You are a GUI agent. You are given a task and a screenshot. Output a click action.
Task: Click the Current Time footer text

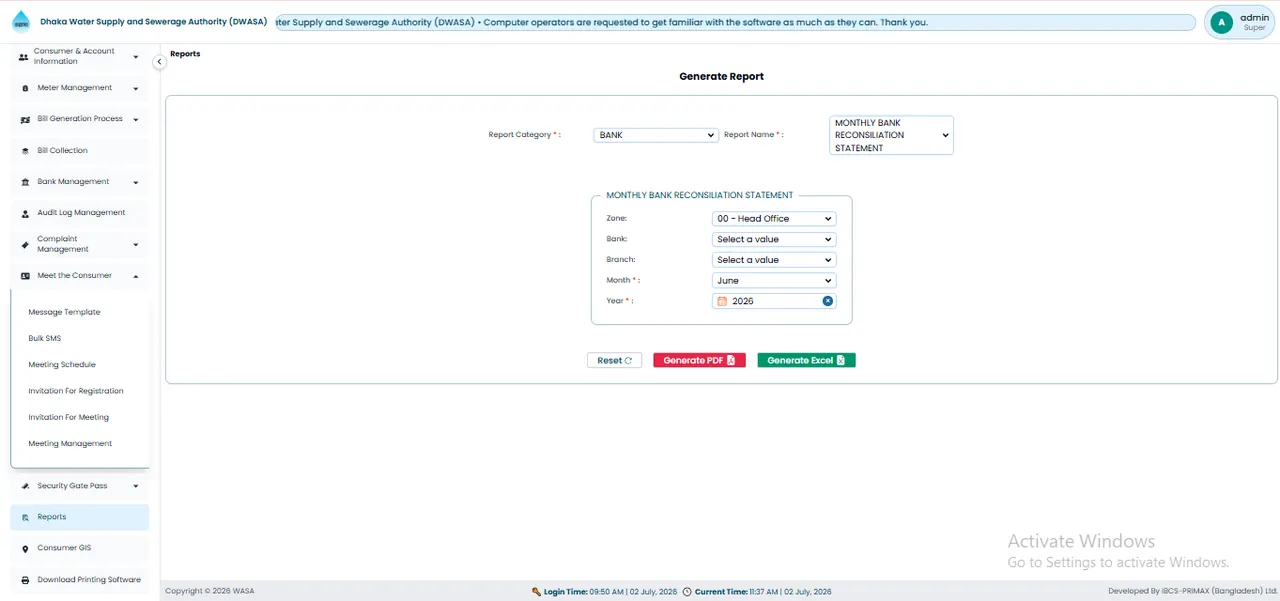(x=763, y=592)
